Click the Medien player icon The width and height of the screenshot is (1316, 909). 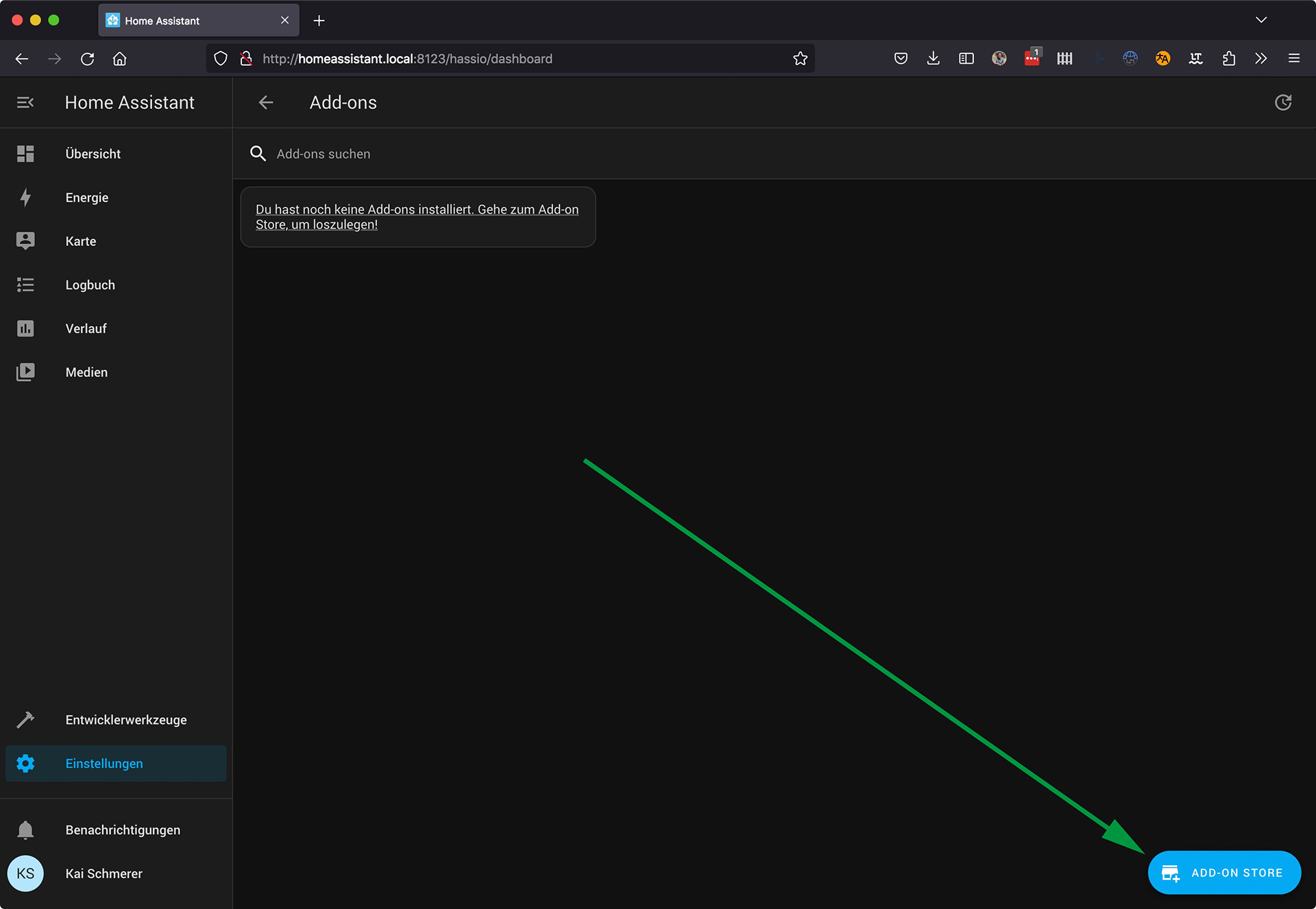click(x=25, y=372)
